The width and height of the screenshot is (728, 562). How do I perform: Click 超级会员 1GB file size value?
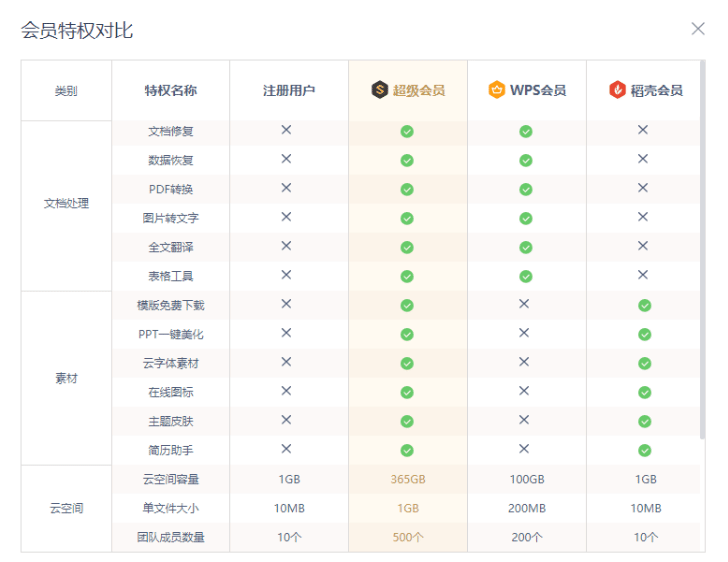pyautogui.click(x=408, y=508)
